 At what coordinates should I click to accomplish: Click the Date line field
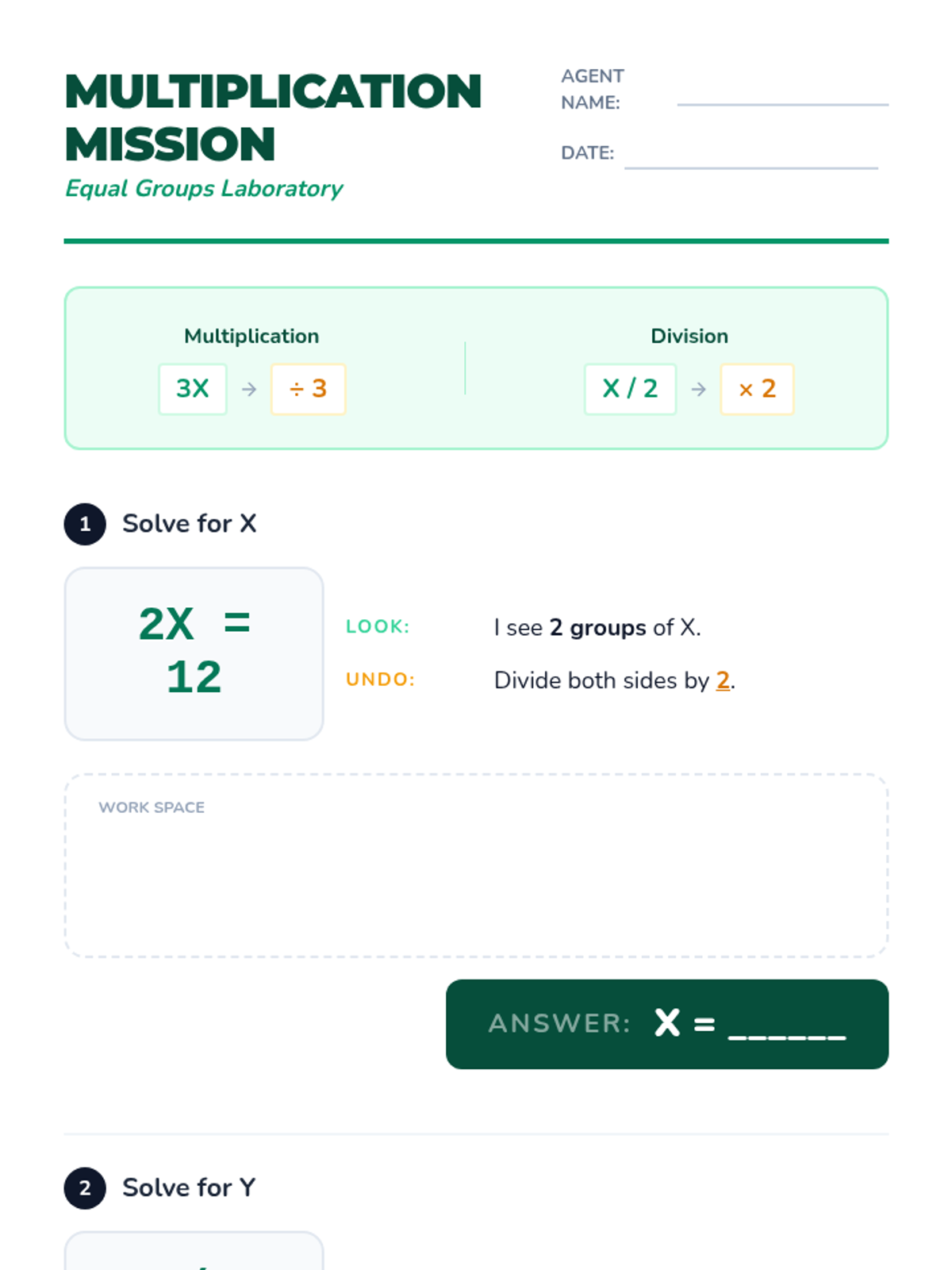750,157
